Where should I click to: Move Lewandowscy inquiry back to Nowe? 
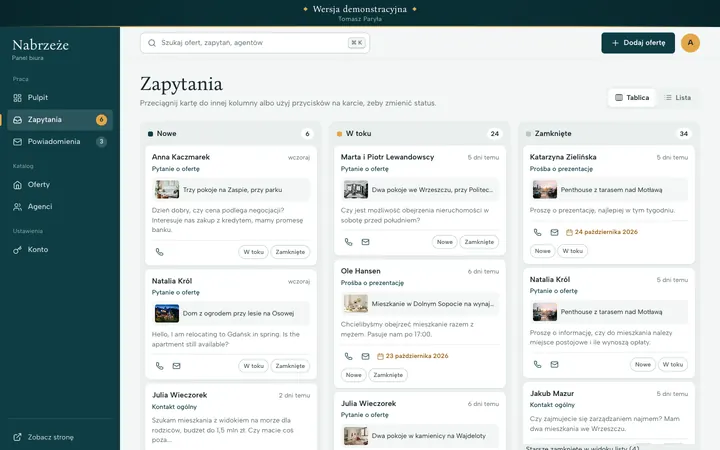click(x=444, y=242)
